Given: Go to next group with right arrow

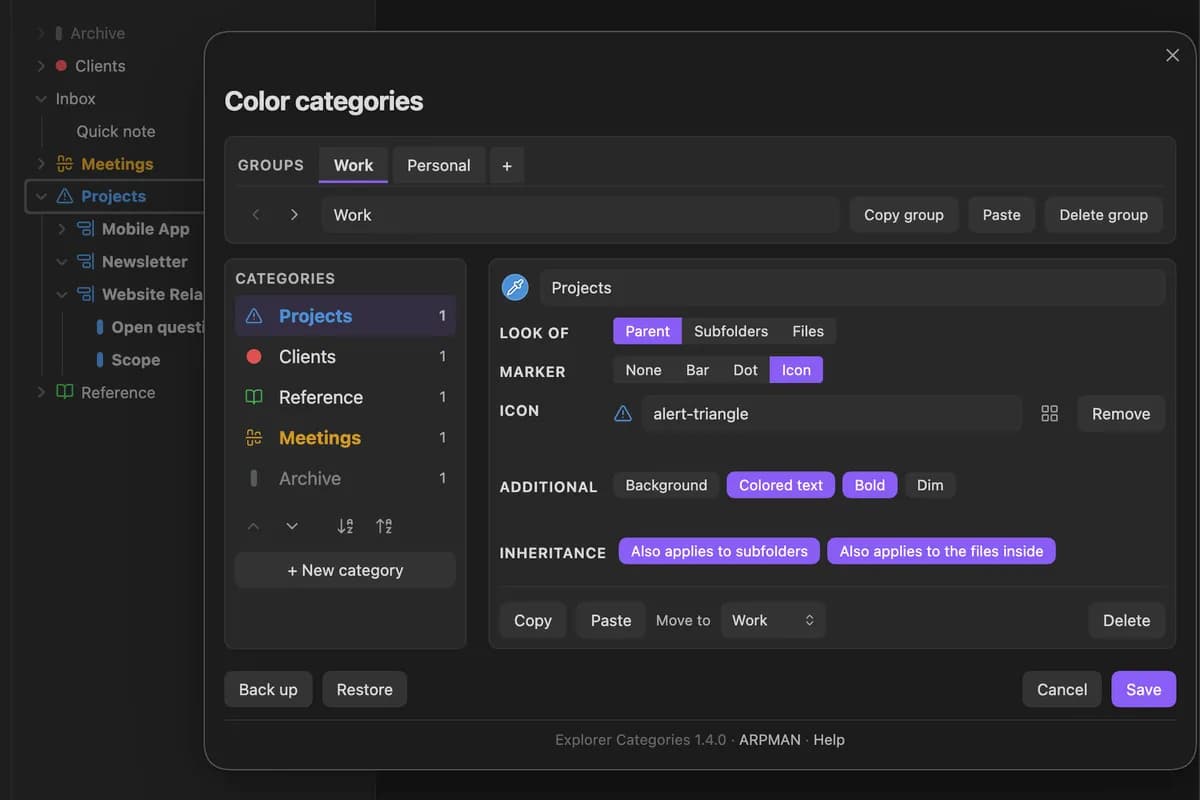Looking at the screenshot, I should 294,215.
